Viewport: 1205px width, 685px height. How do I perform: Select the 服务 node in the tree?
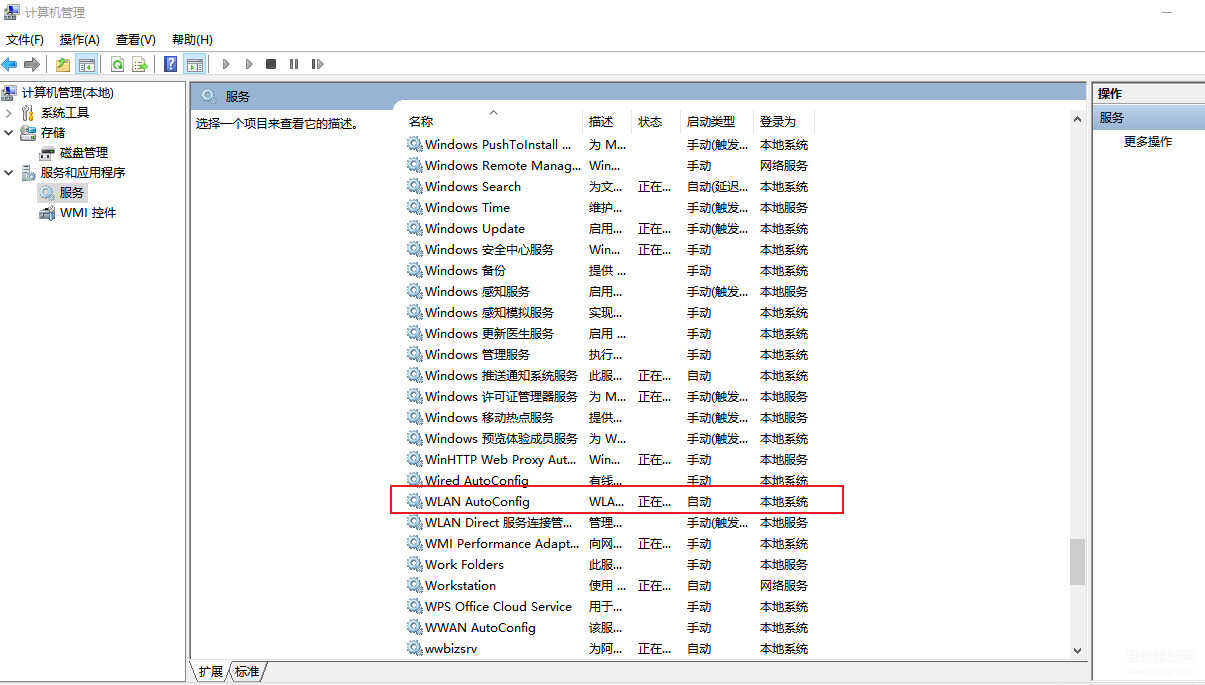[x=72, y=193]
